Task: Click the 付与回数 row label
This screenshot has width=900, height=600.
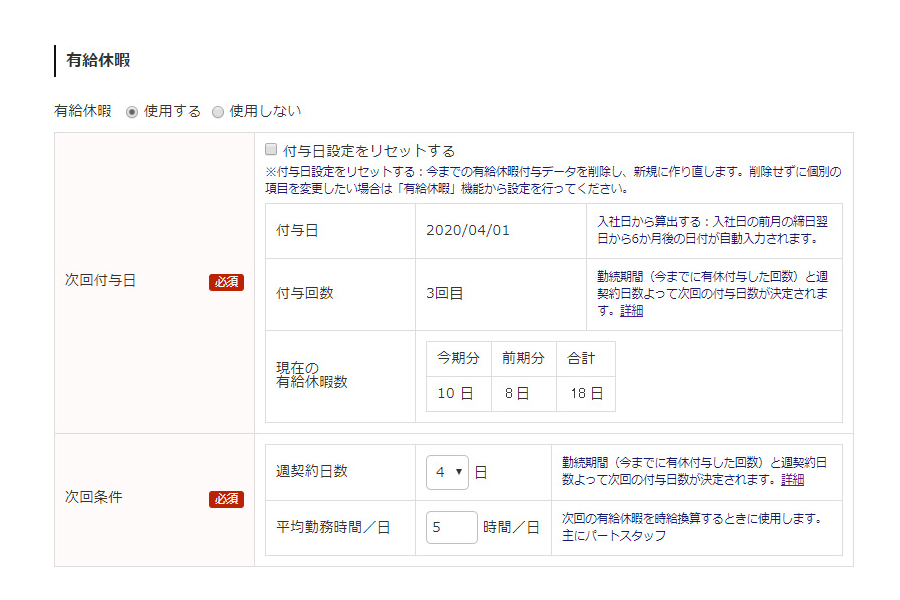Action: 305,293
